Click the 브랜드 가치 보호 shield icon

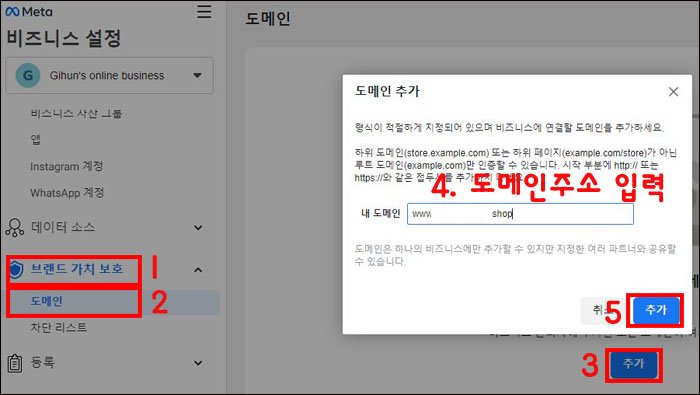point(16,269)
